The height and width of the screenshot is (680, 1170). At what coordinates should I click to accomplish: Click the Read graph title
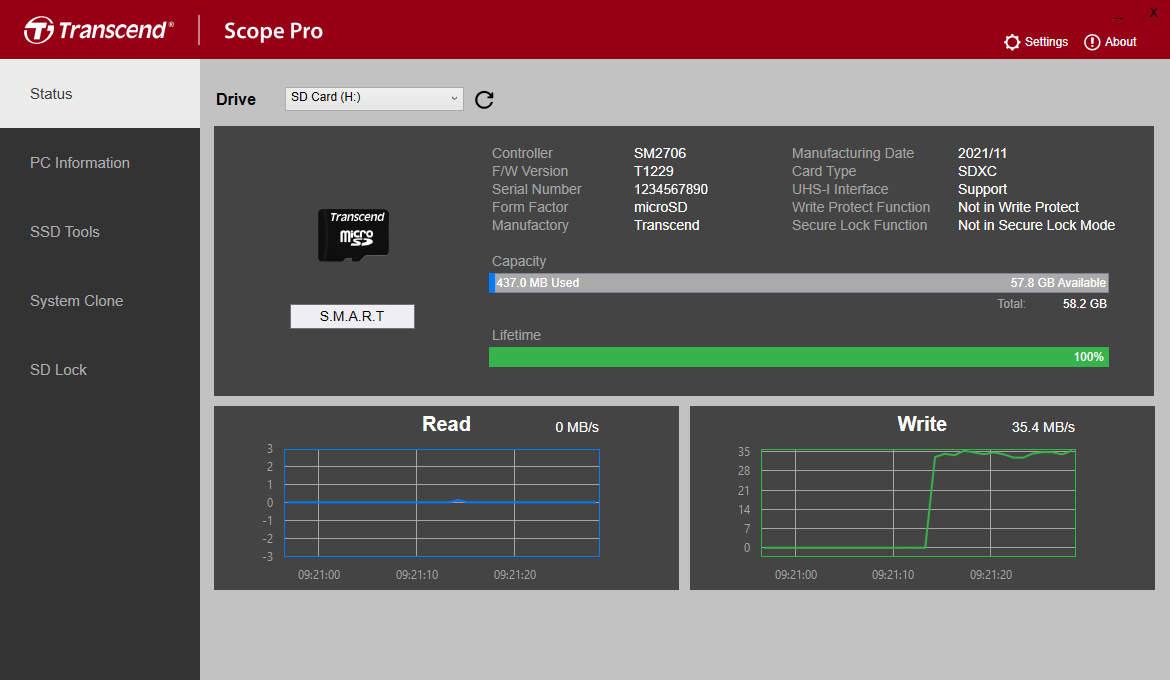pyautogui.click(x=446, y=424)
